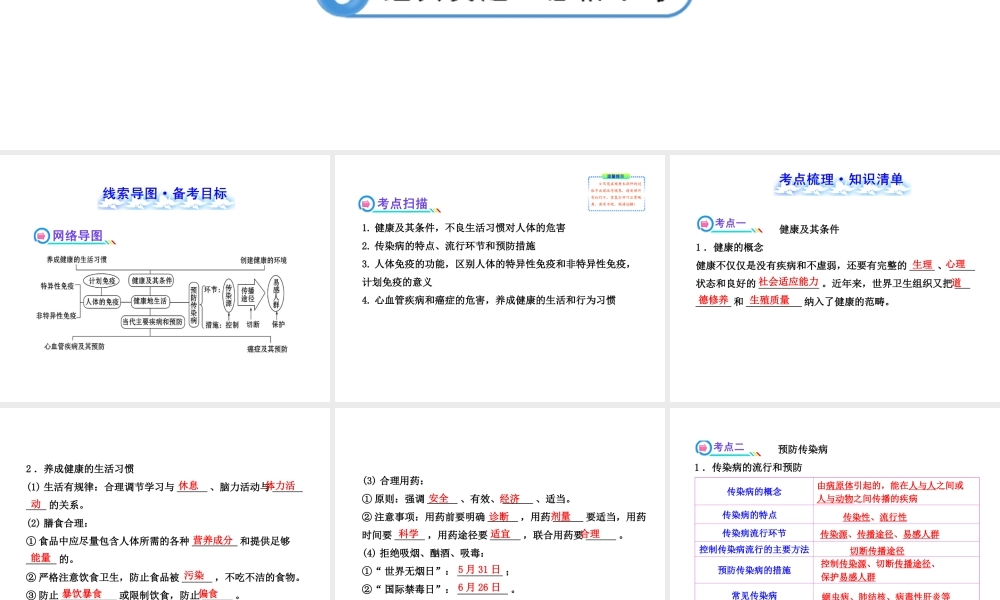The width and height of the screenshot is (1000, 600).
Task: Click the red answer 社会适应能力
Action: point(789,282)
